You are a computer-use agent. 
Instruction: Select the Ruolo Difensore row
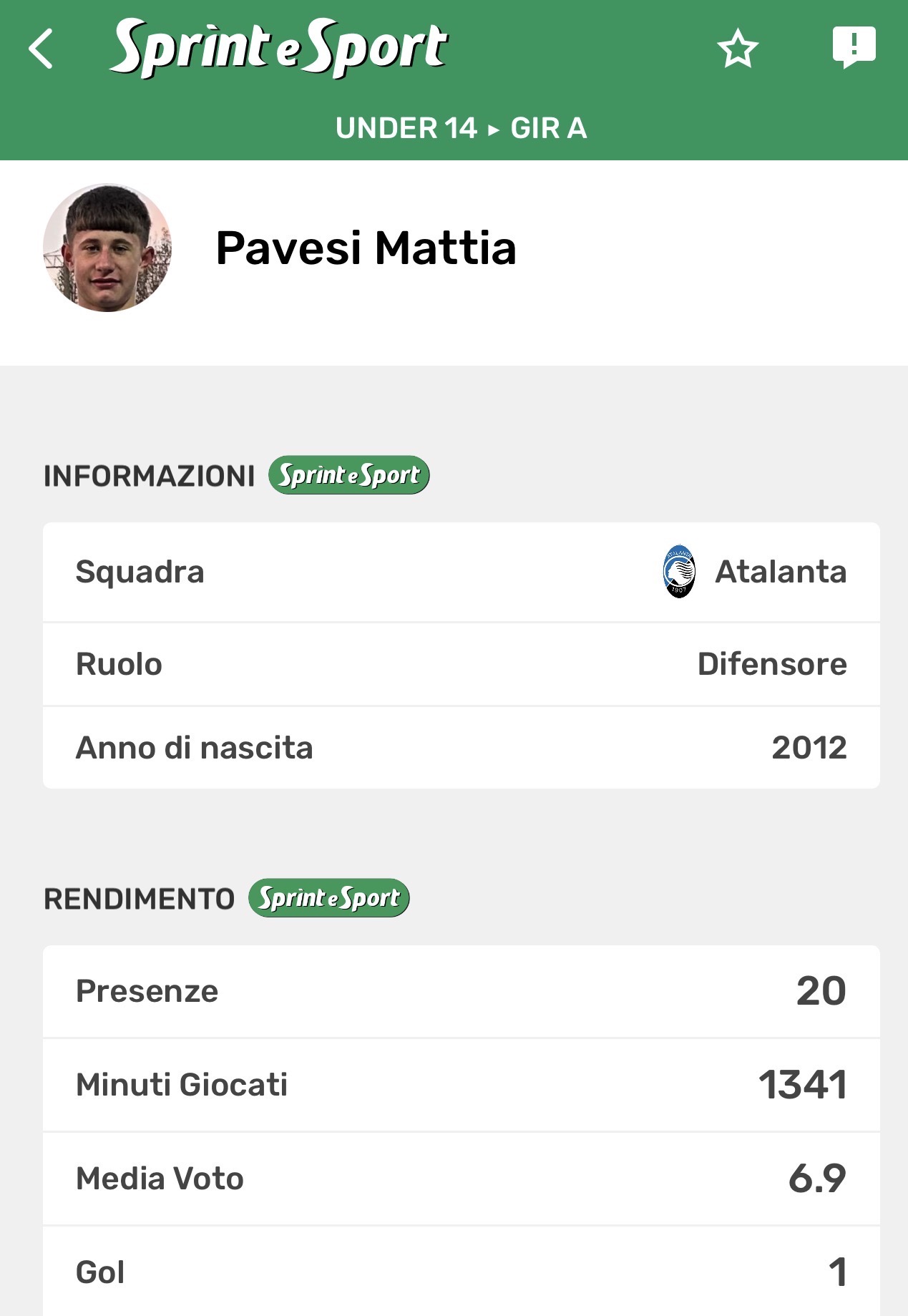point(461,664)
